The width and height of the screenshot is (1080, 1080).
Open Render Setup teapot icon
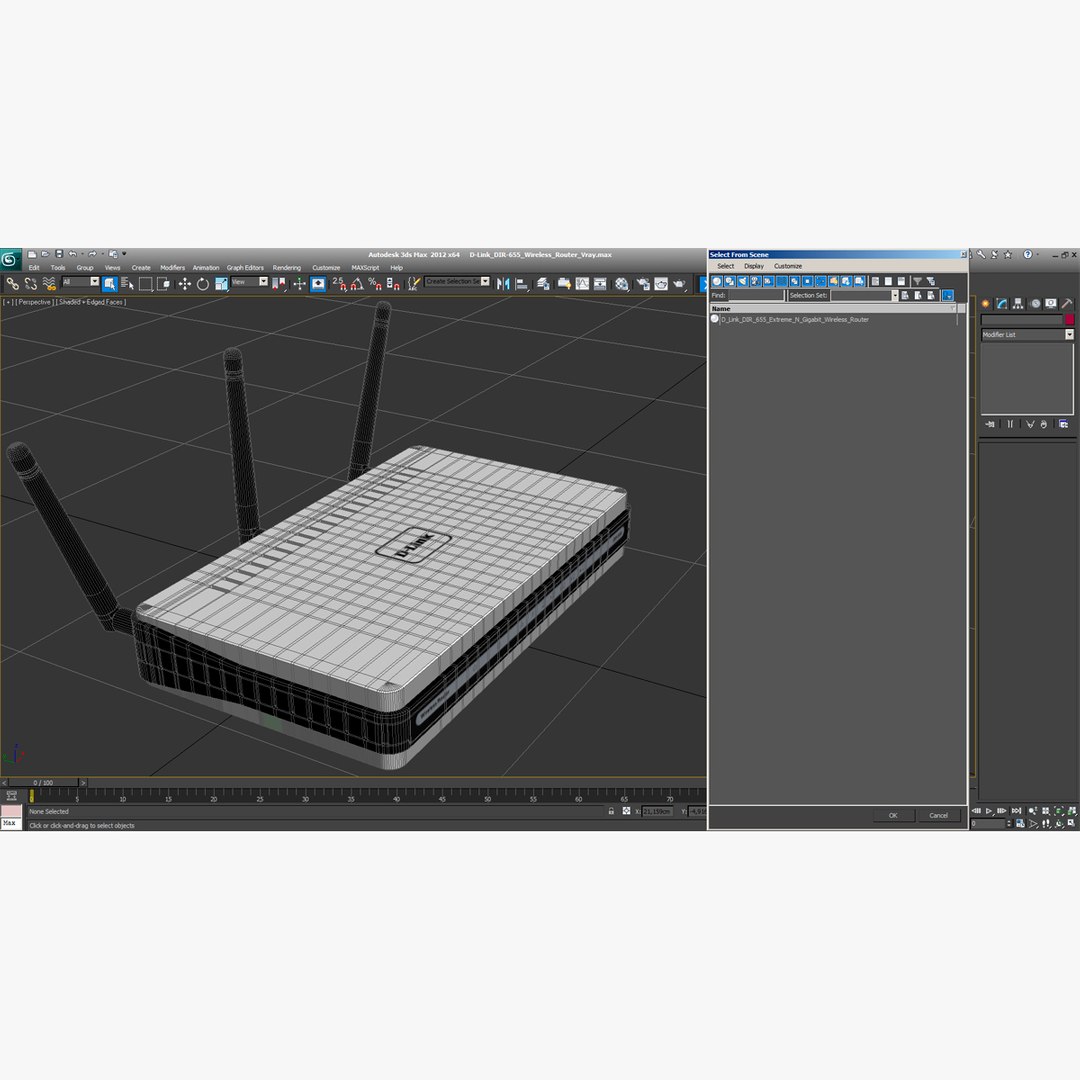(x=643, y=284)
